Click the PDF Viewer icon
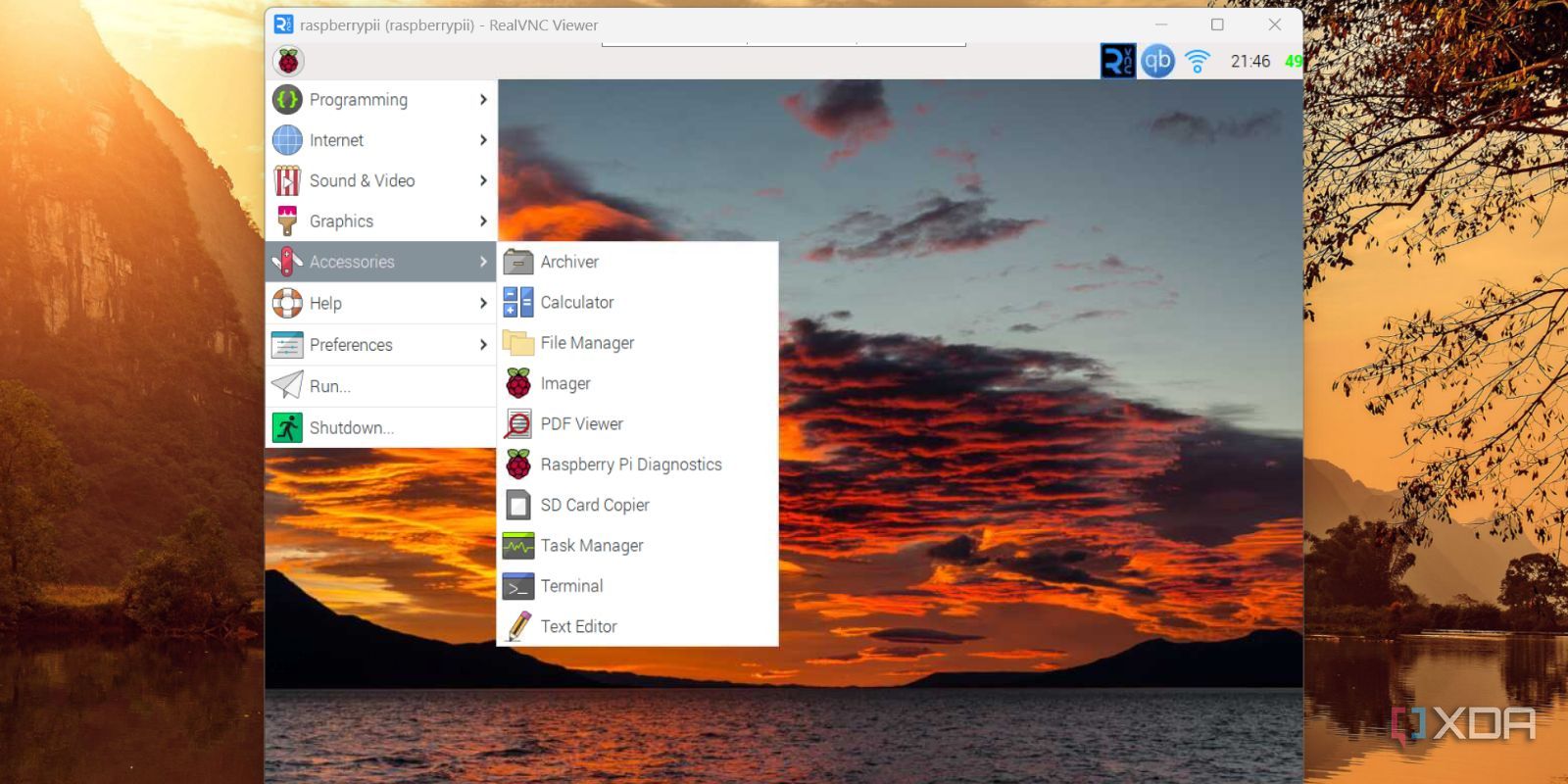Viewport: 1568px width, 784px height. [x=518, y=424]
